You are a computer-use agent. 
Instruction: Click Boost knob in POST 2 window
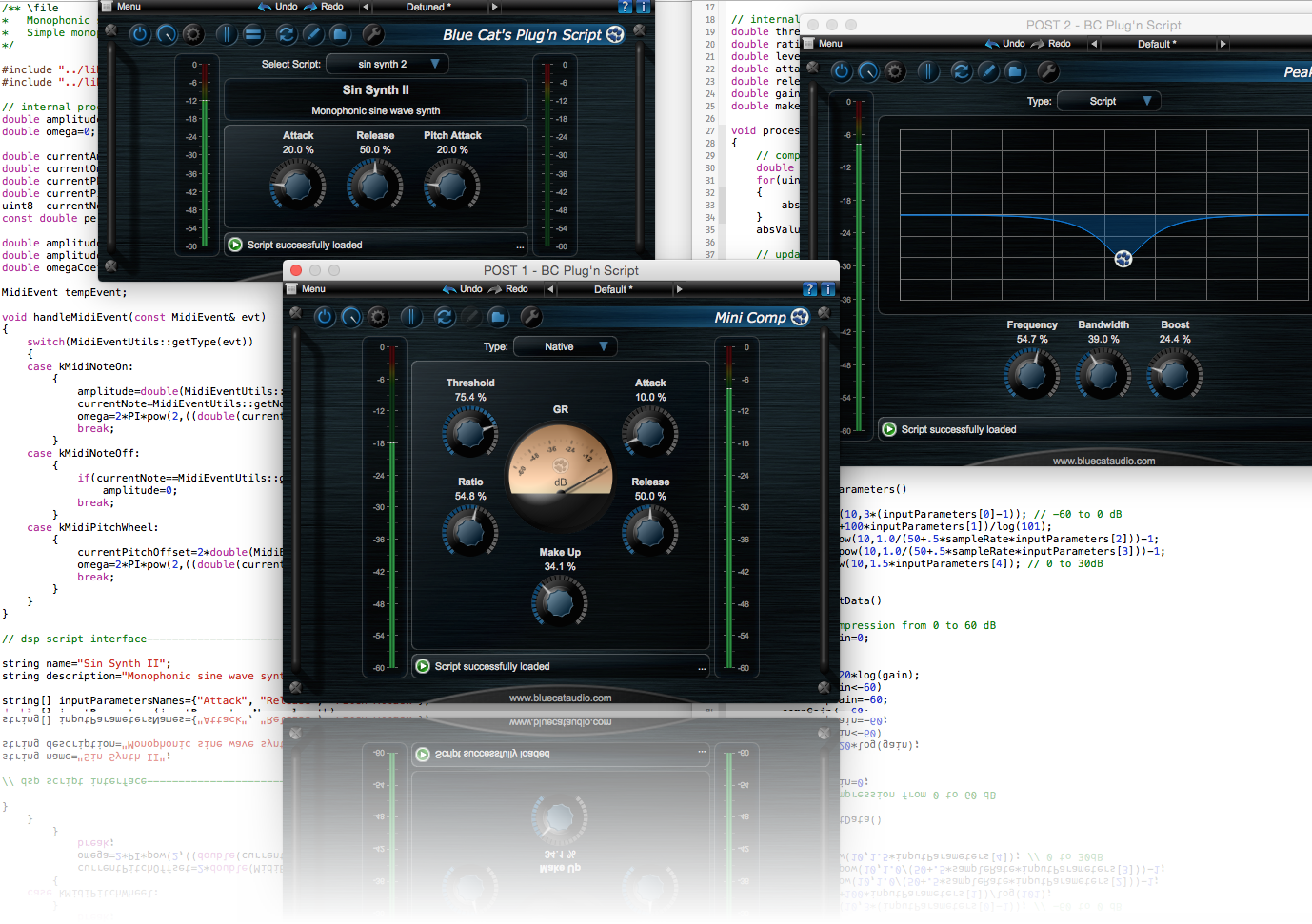1175,375
